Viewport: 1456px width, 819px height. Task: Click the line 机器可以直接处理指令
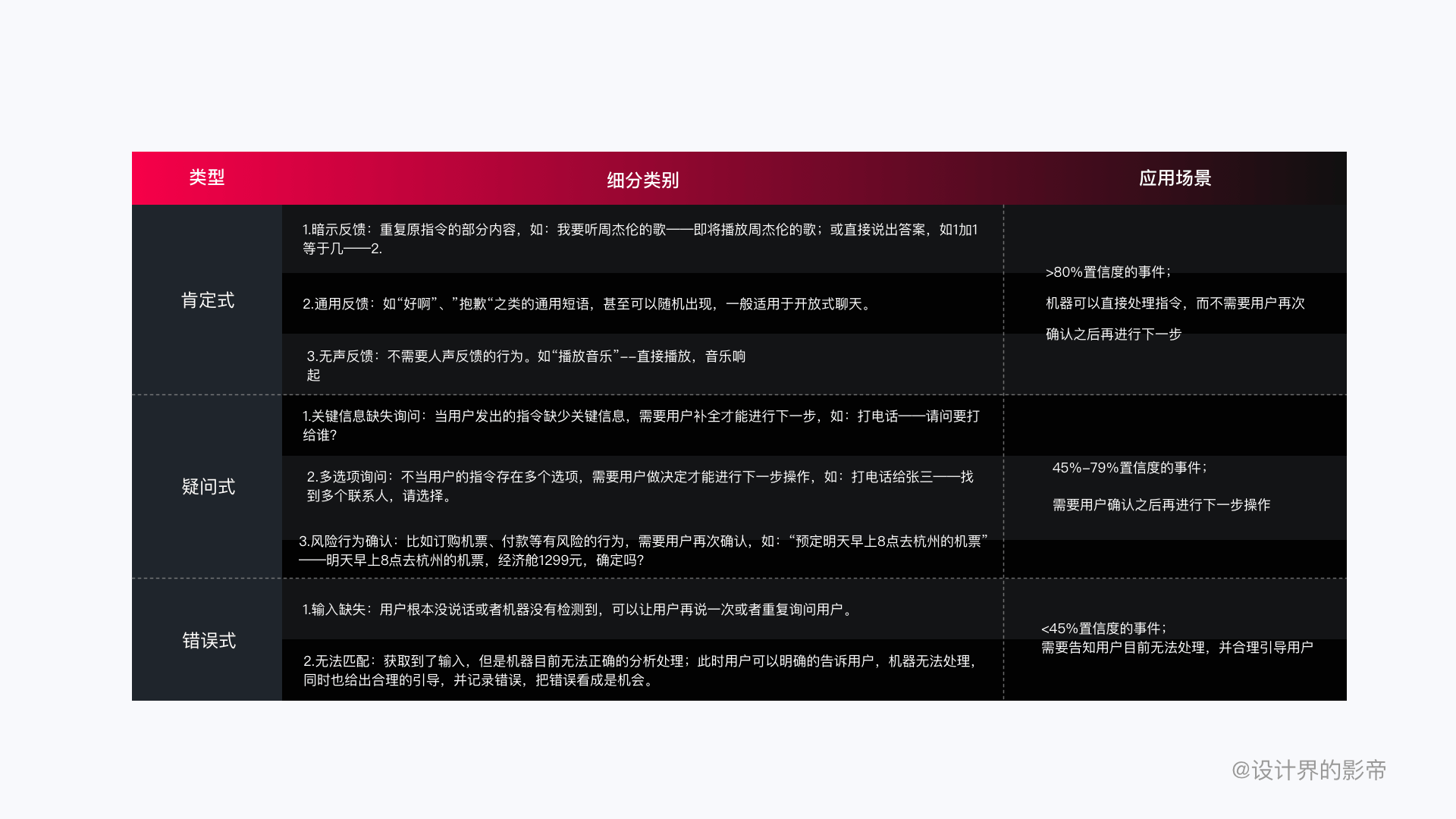1175,303
